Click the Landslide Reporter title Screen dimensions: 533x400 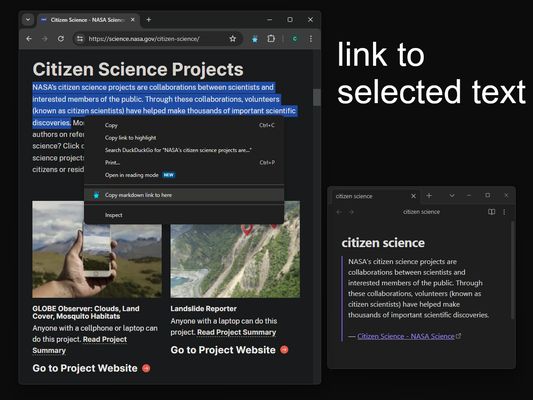pyautogui.click(x=204, y=309)
